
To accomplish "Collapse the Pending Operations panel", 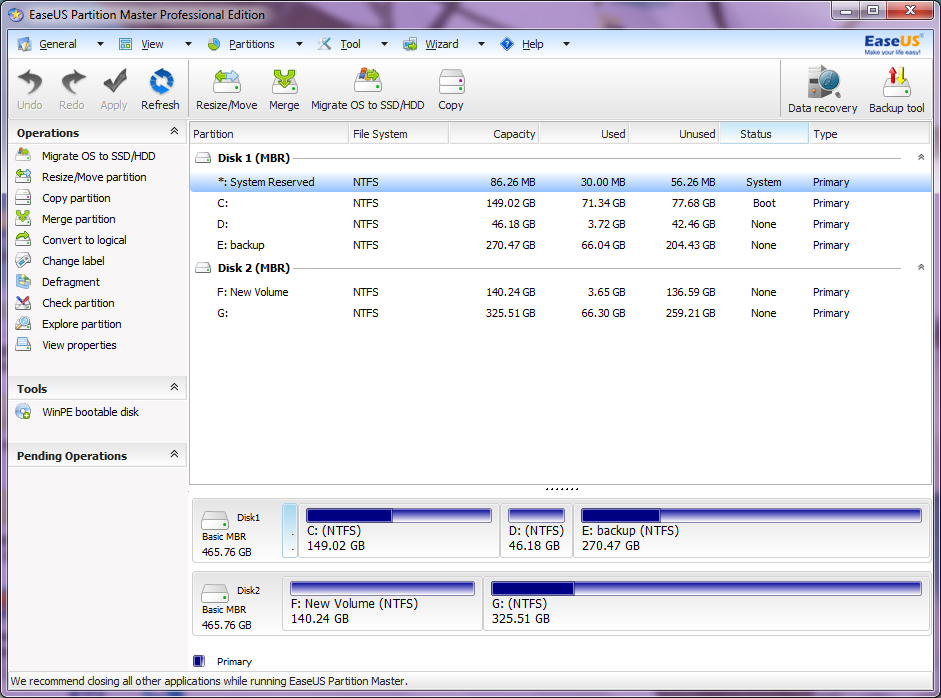I will tap(174, 455).
